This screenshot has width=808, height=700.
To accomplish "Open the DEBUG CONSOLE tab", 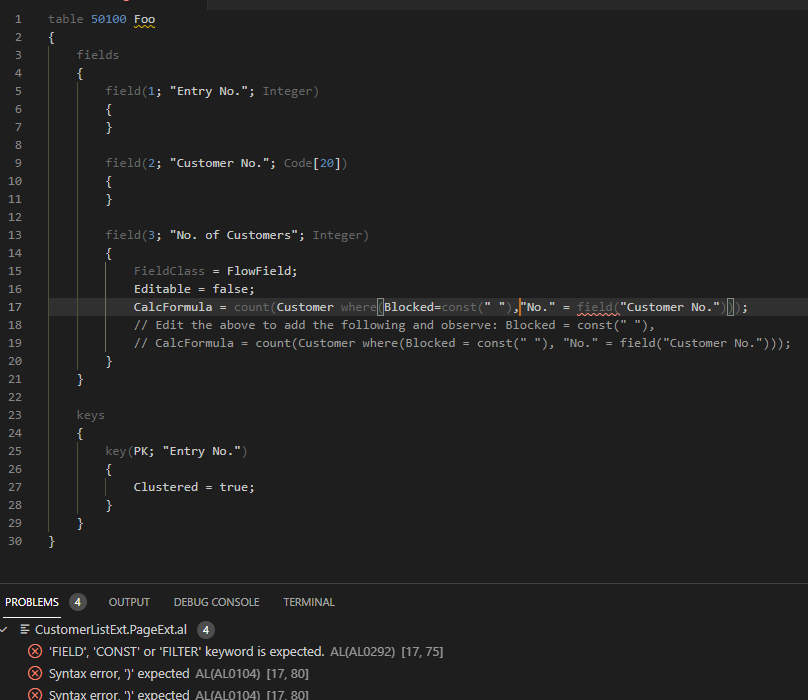I will [x=216, y=601].
